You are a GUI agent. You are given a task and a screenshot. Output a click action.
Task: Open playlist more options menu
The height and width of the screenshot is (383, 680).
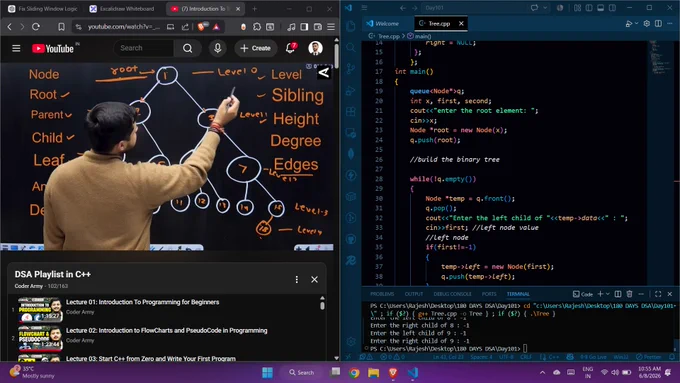(x=297, y=279)
